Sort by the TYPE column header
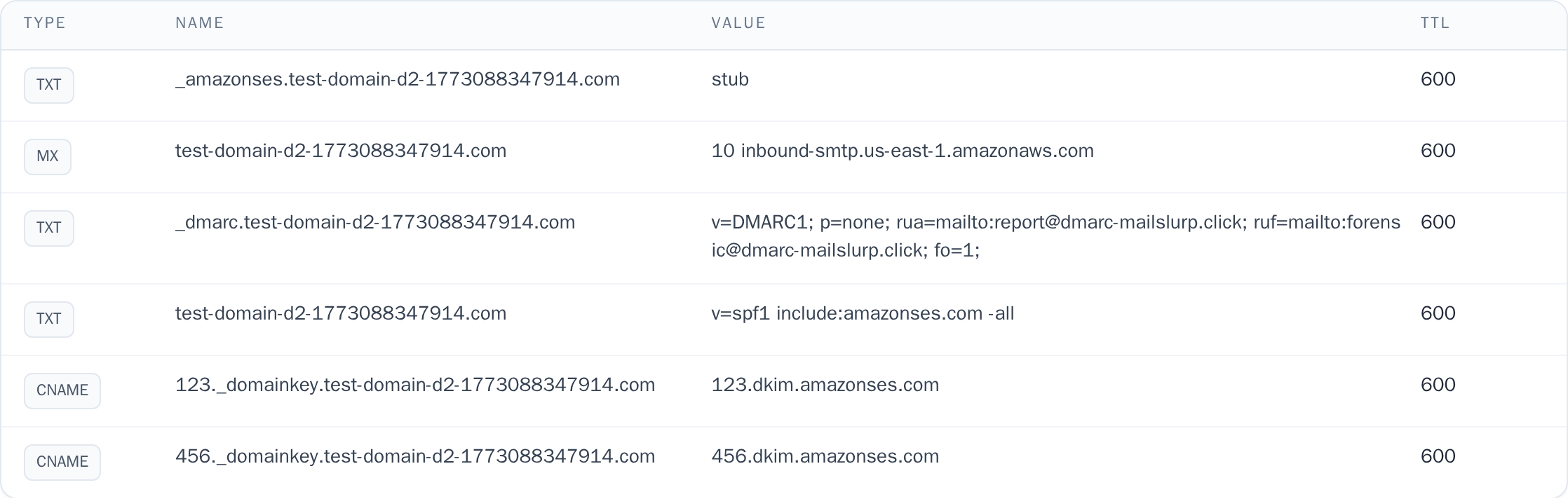The width and height of the screenshot is (1568, 499). 45,22
